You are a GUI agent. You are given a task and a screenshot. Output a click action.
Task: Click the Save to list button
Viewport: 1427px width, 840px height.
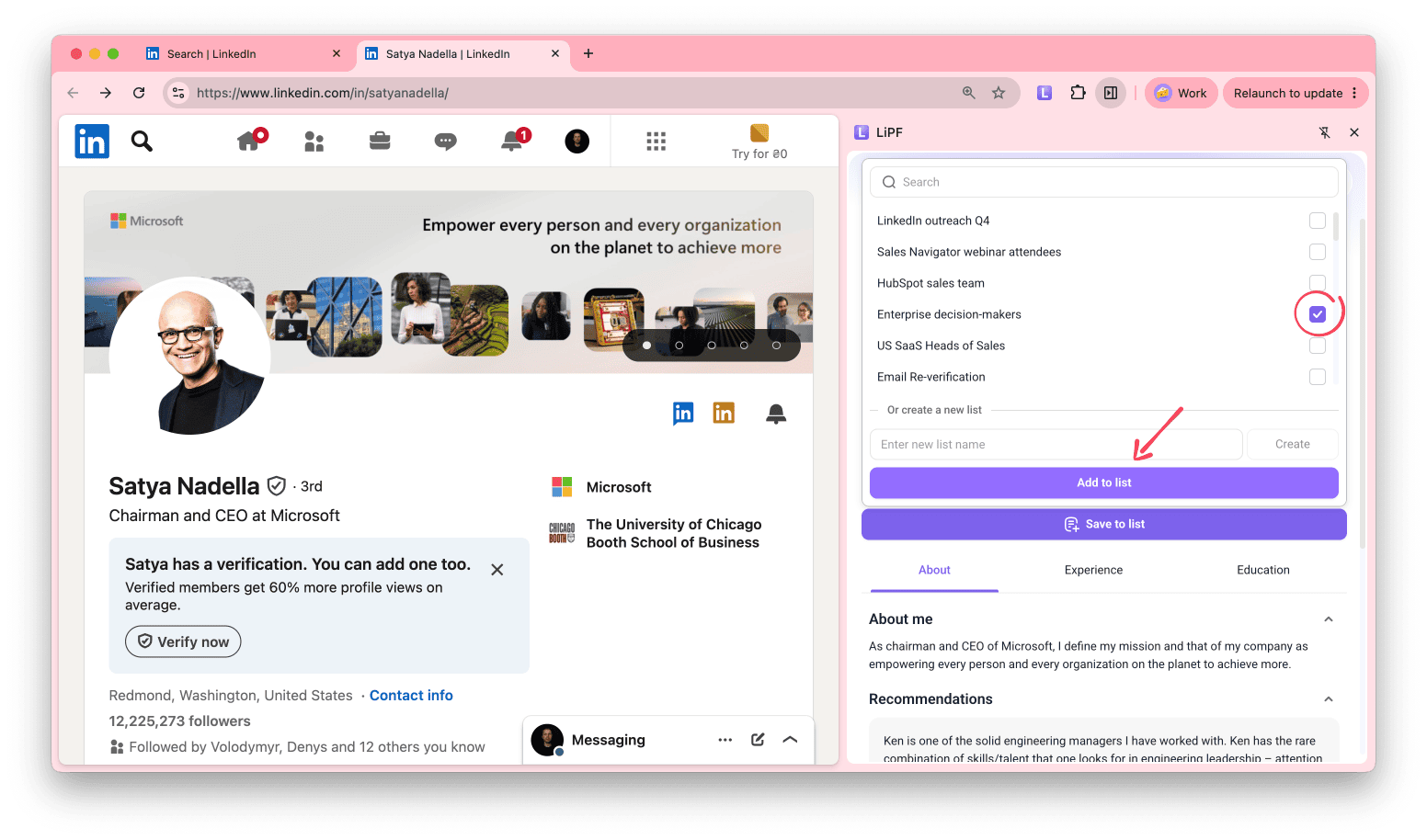(x=1104, y=524)
